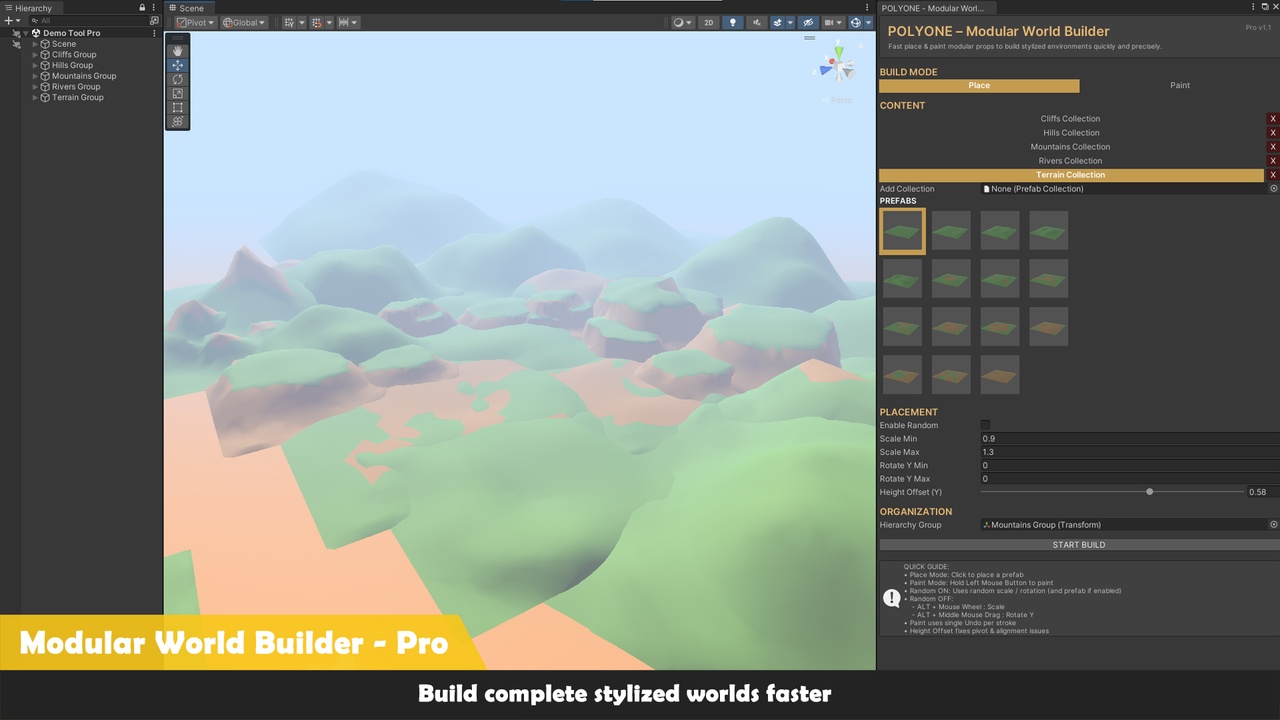Select the Hand view tool
This screenshot has height=720, width=1280.
178,51
